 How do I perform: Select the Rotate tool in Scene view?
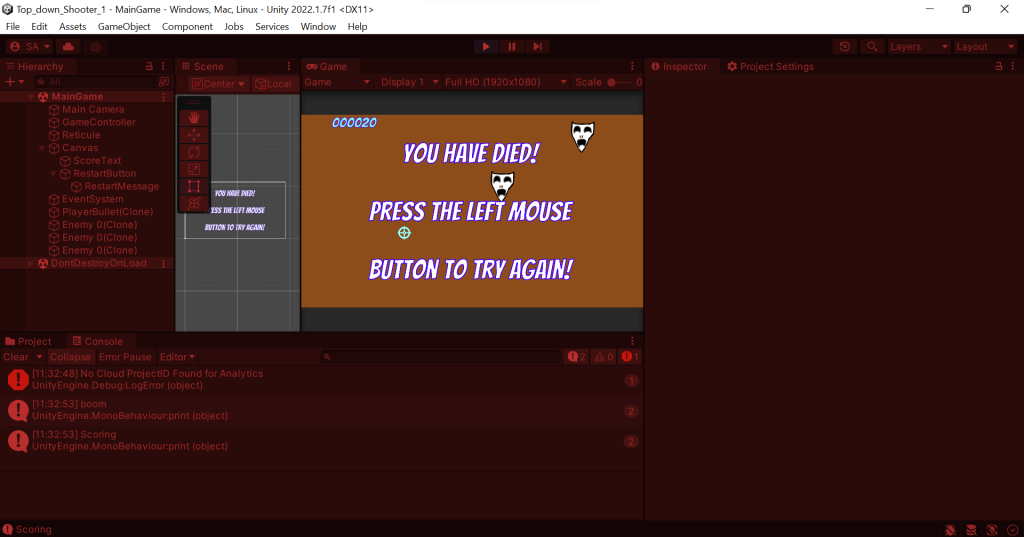[194, 152]
